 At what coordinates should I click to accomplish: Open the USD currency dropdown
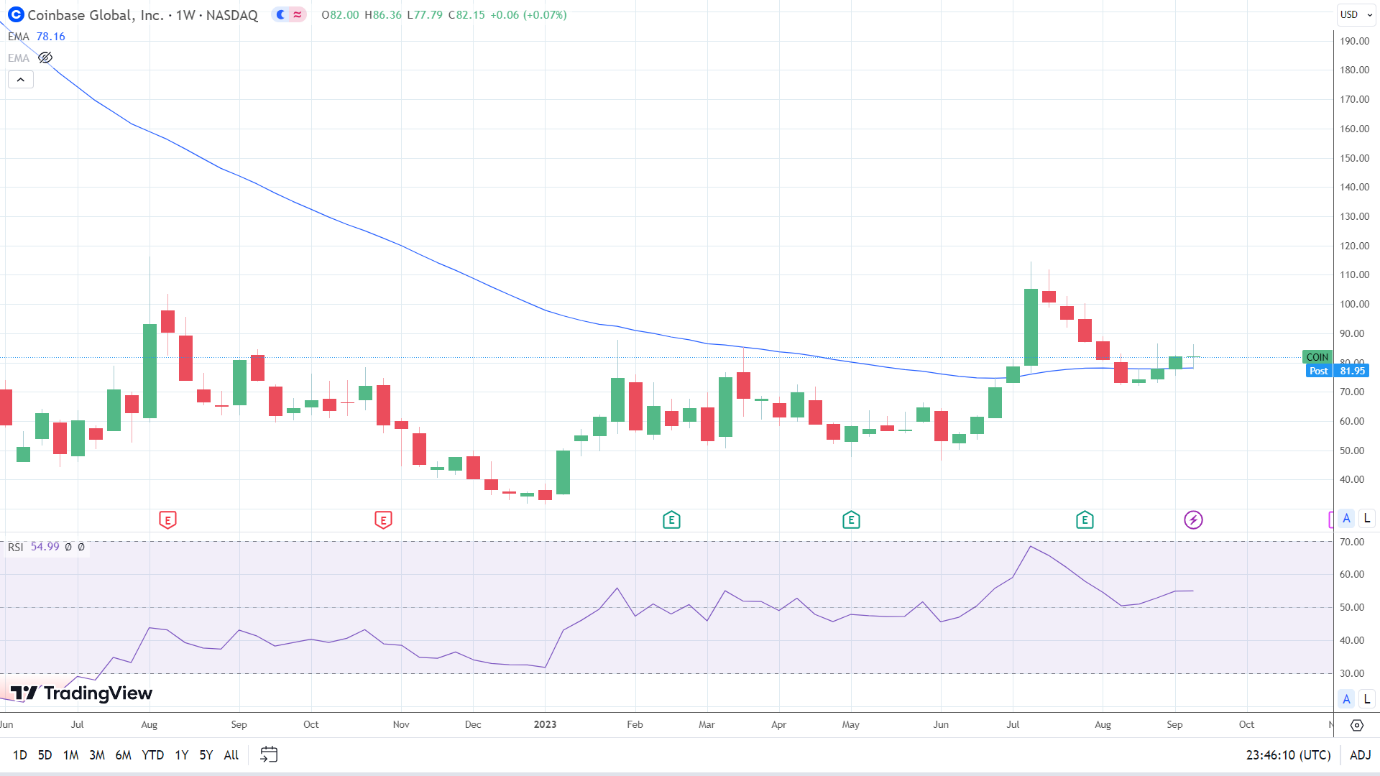1355,14
